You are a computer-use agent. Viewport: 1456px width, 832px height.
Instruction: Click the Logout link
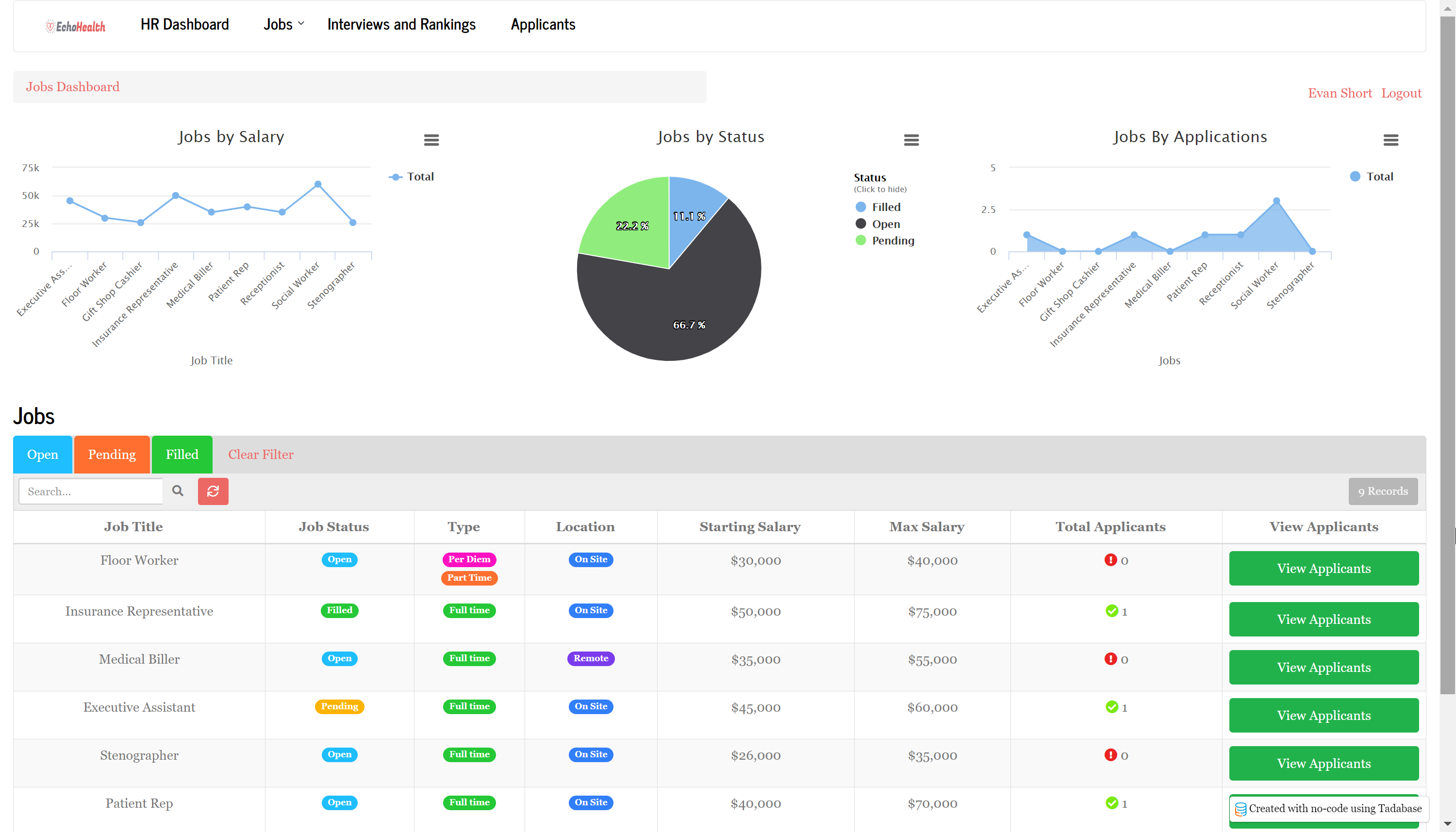pos(1401,93)
